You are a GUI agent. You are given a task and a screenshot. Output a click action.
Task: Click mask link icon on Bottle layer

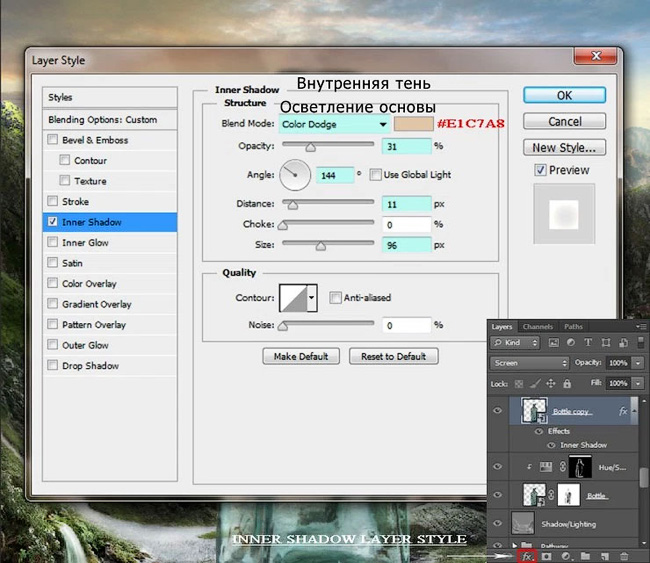(551, 495)
